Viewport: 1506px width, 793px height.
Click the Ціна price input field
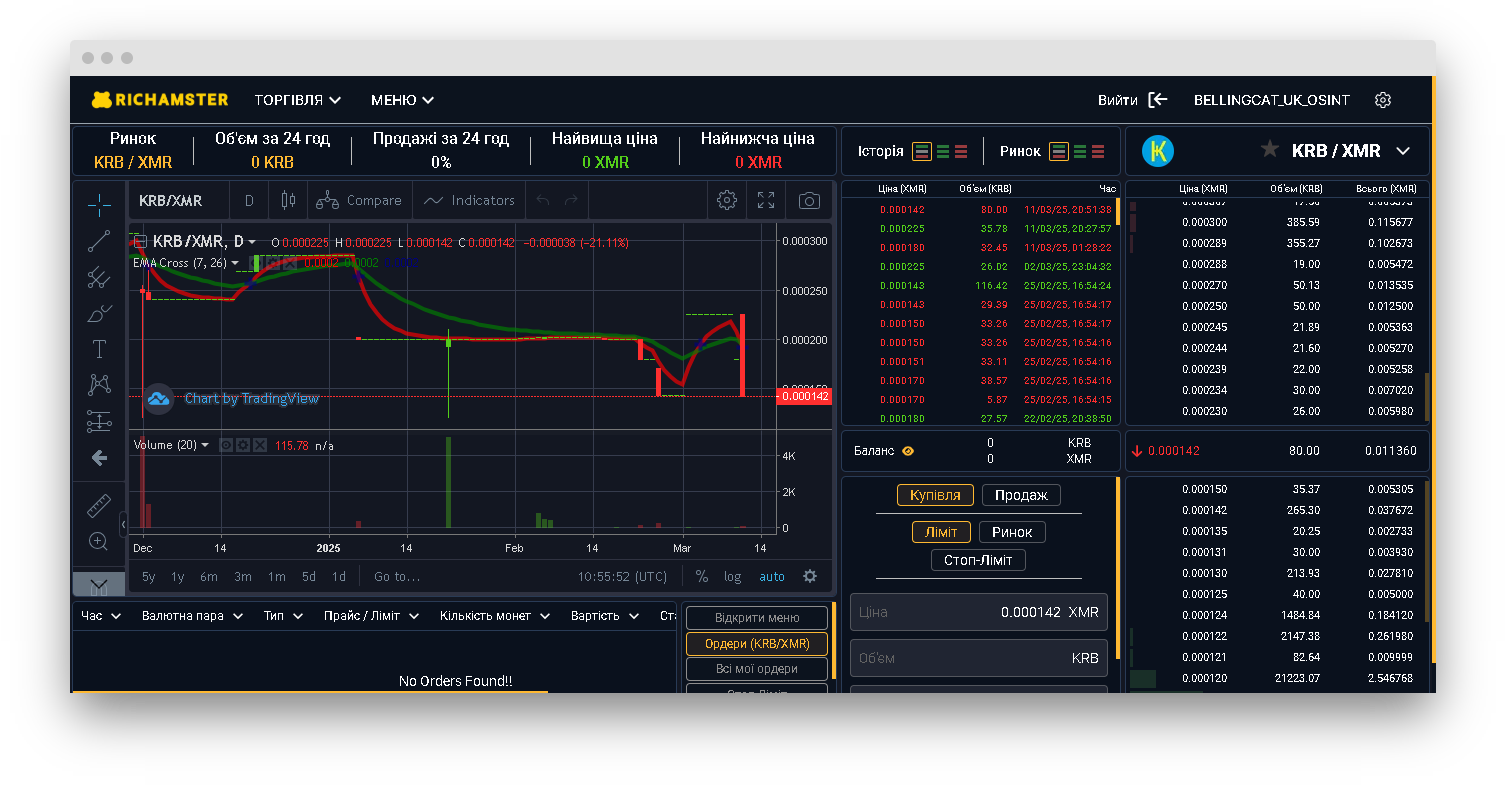978,612
